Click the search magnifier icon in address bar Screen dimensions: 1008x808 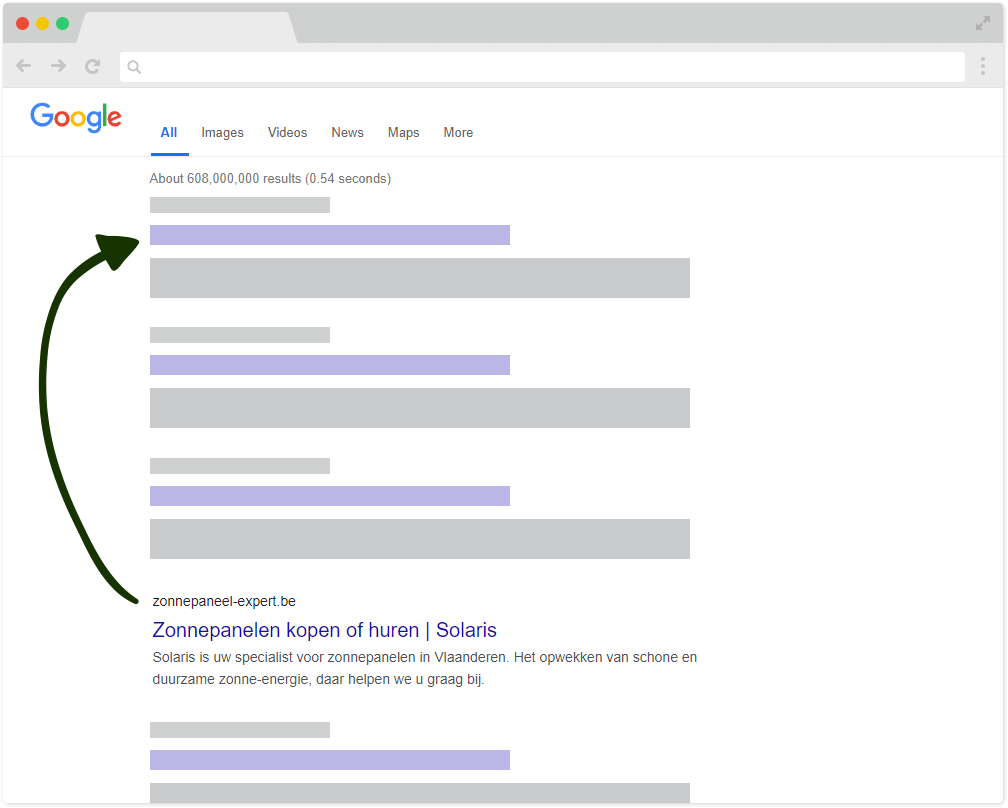(134, 67)
